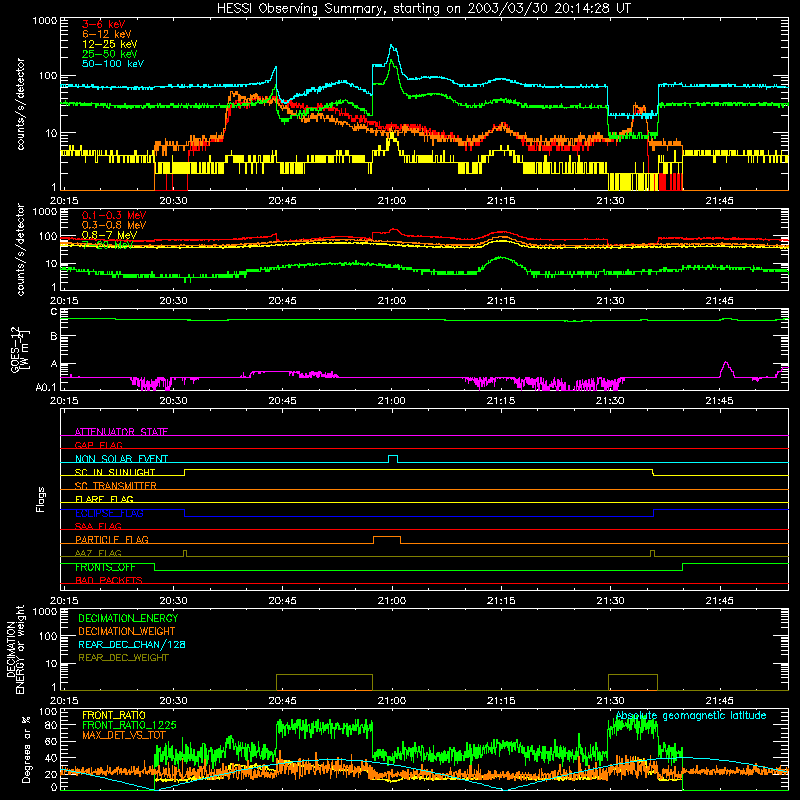Click the 21:15 tick label under GOES panel
Viewport: 800px width, 800px height.
click(x=501, y=401)
